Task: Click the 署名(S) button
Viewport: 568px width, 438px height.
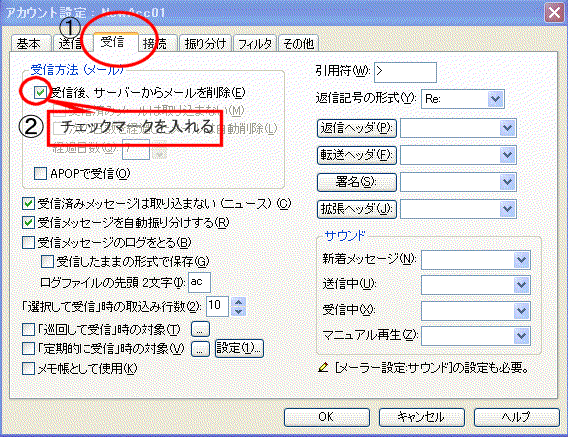Action: point(356,182)
